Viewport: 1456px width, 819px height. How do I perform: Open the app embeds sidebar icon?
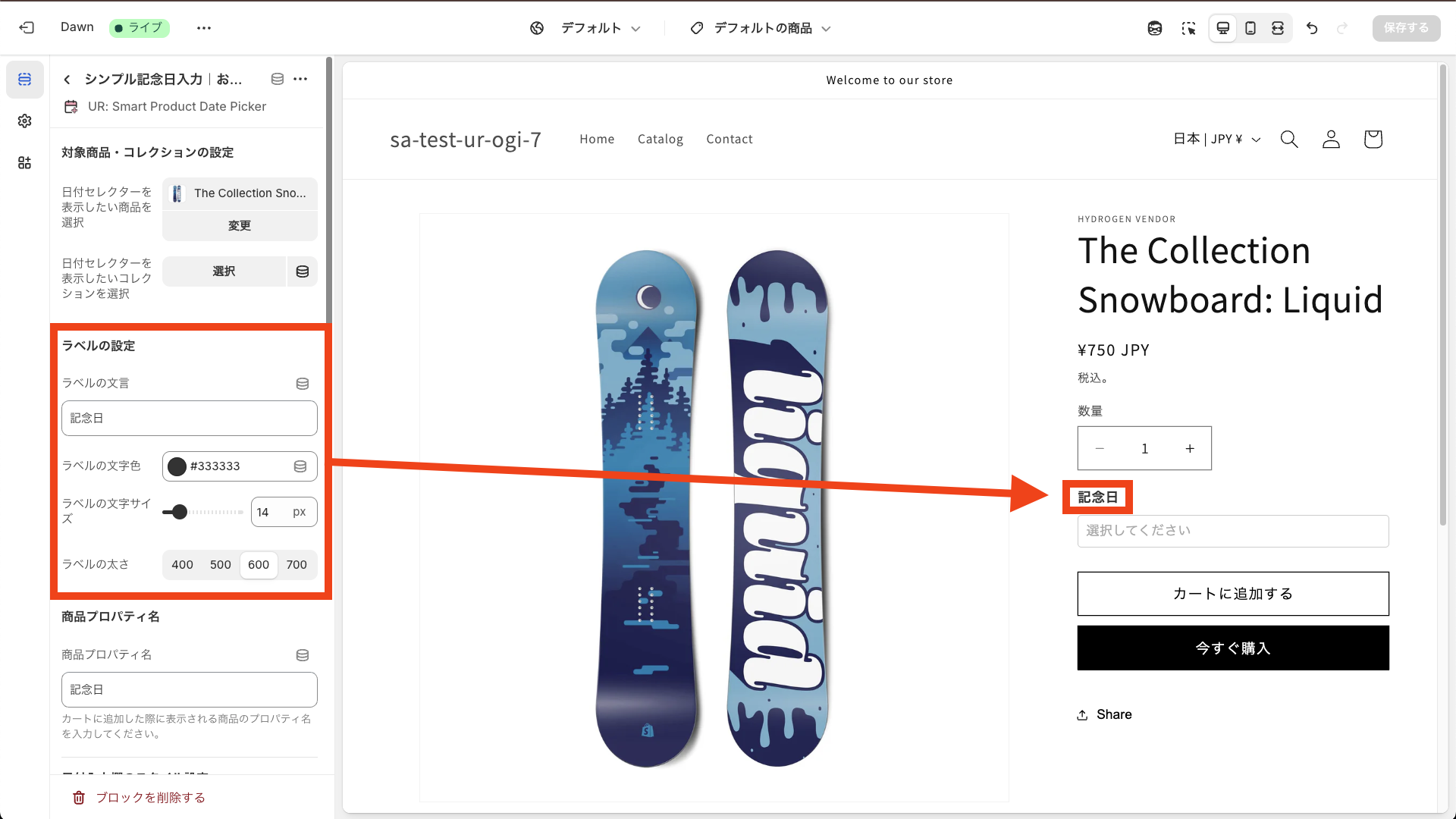(25, 163)
